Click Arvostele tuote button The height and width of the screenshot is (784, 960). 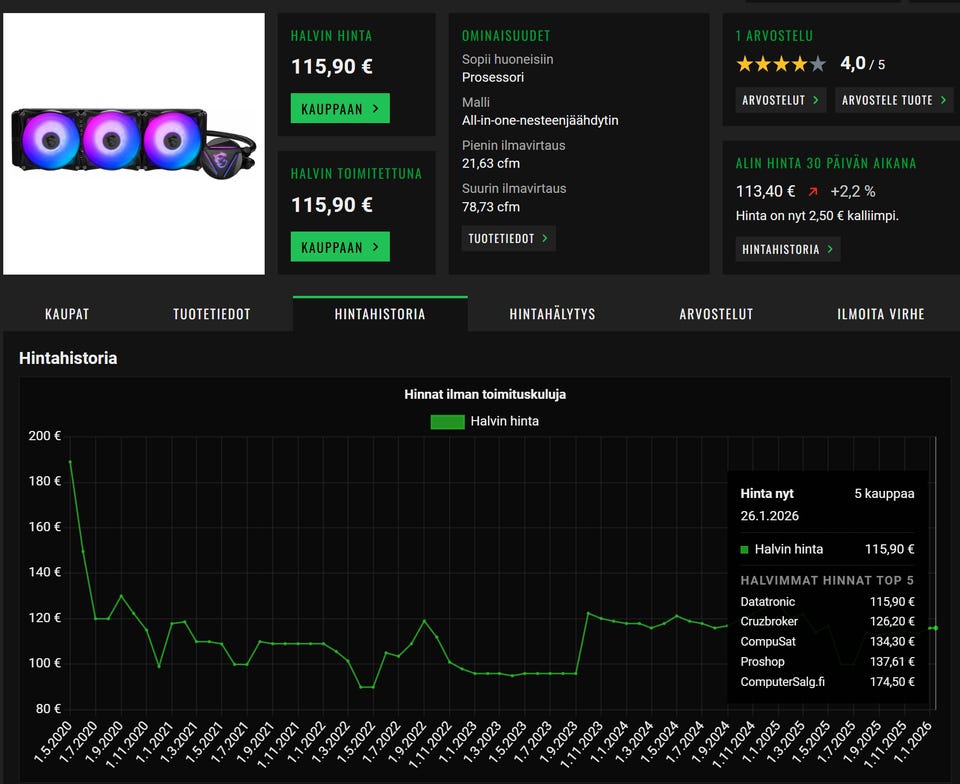click(894, 100)
